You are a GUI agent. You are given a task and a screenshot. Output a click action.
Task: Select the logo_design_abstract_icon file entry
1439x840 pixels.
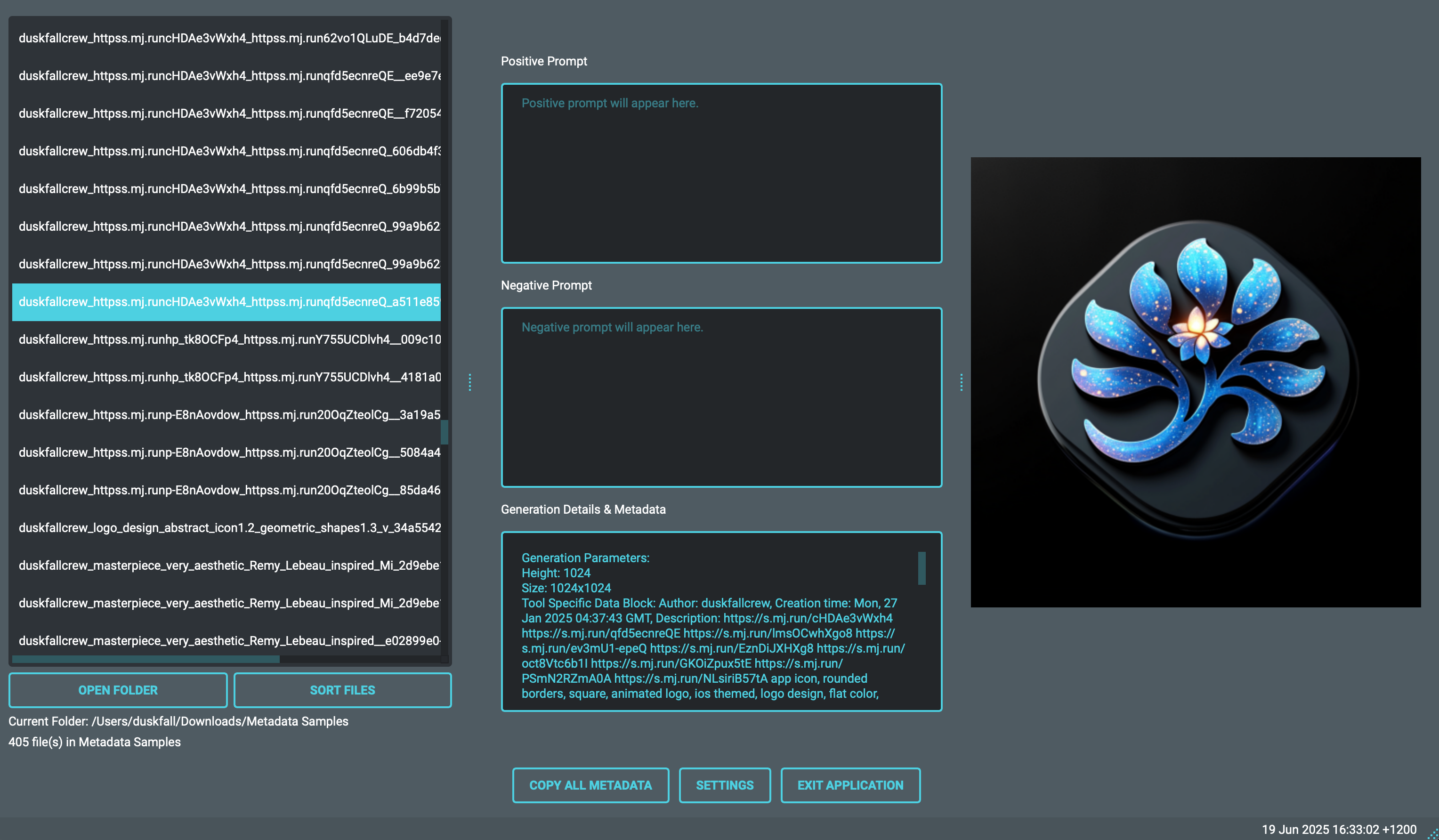tap(228, 528)
